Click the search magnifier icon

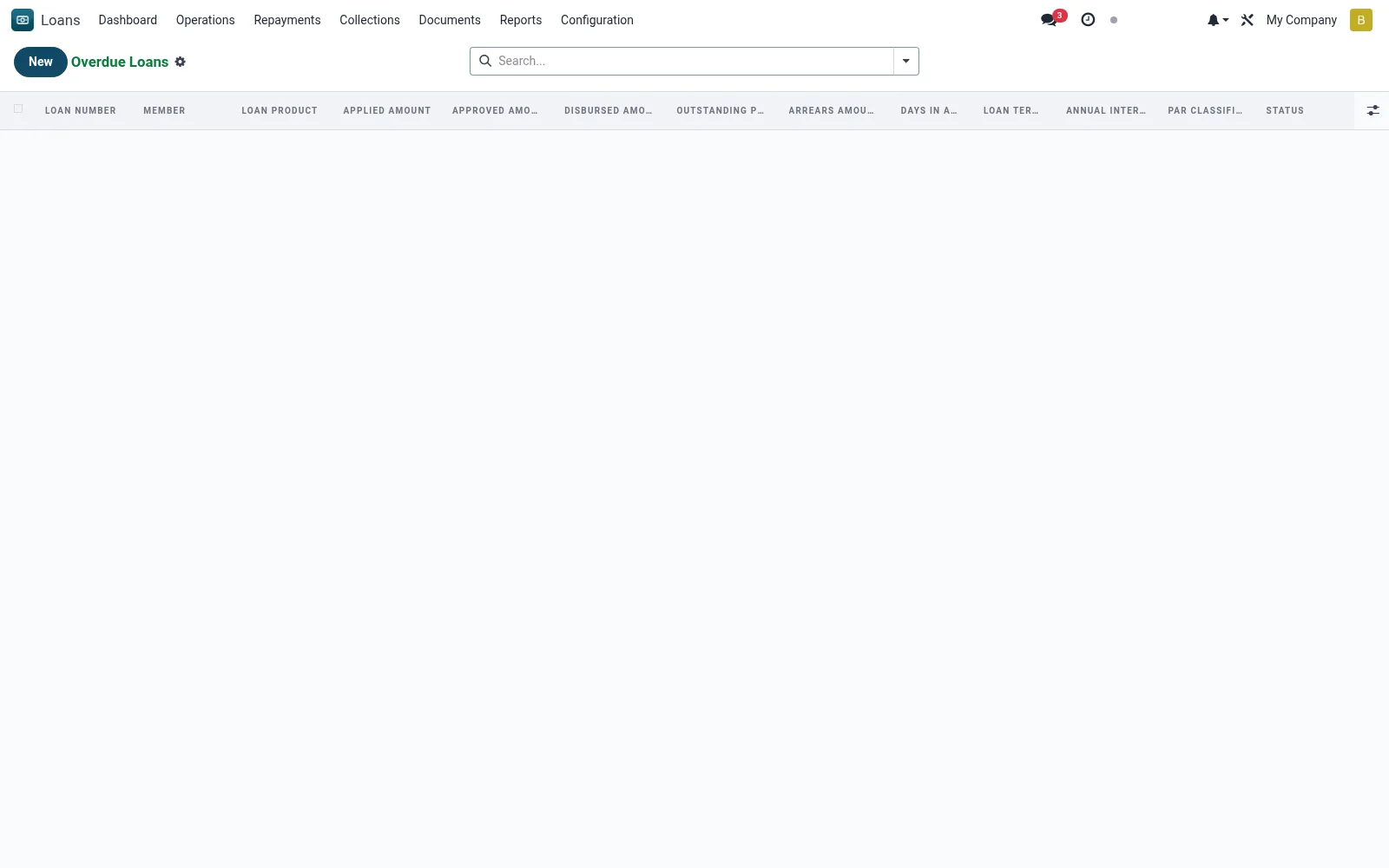[485, 61]
